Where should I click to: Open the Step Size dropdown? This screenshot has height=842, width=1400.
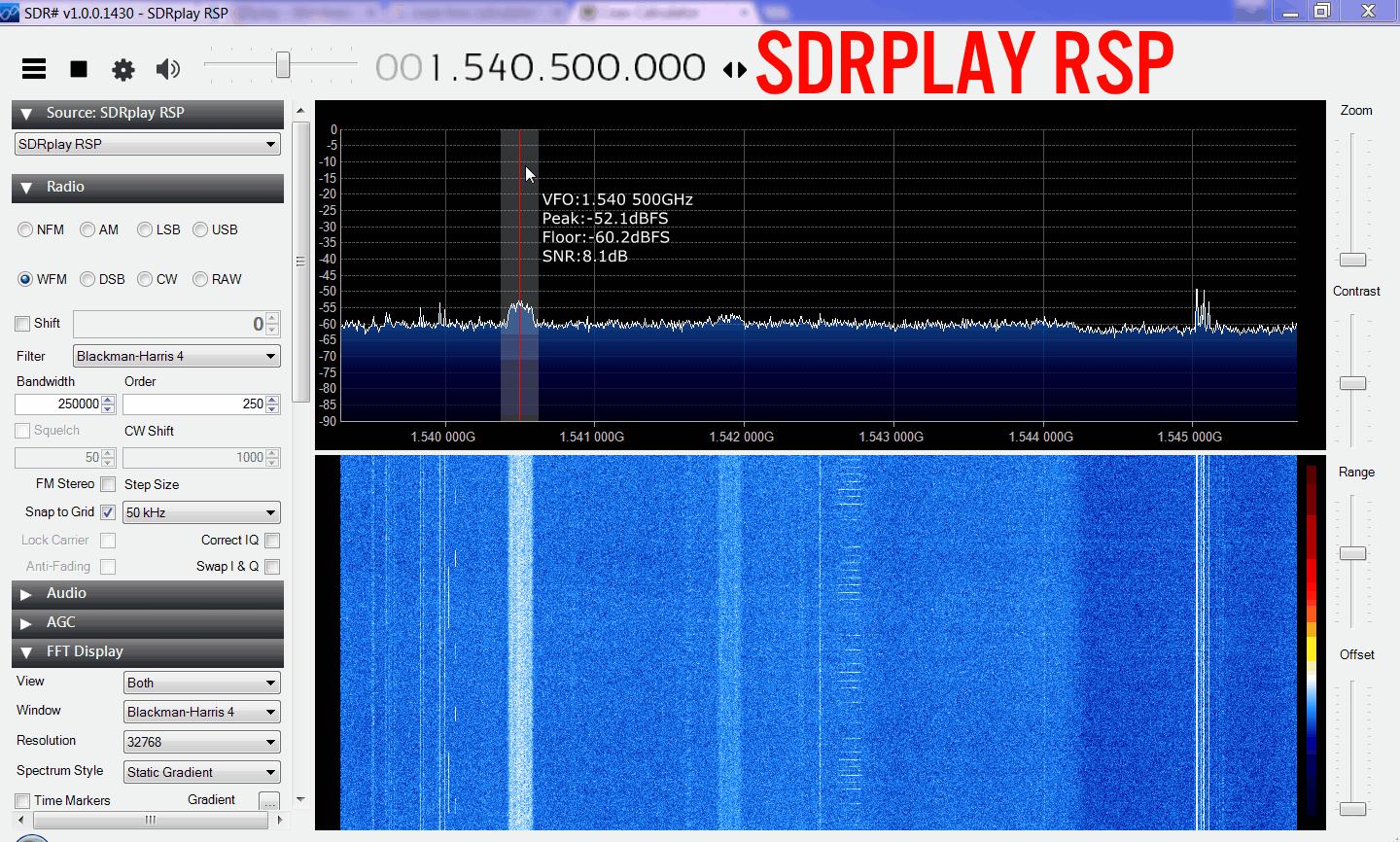pyautogui.click(x=201, y=512)
